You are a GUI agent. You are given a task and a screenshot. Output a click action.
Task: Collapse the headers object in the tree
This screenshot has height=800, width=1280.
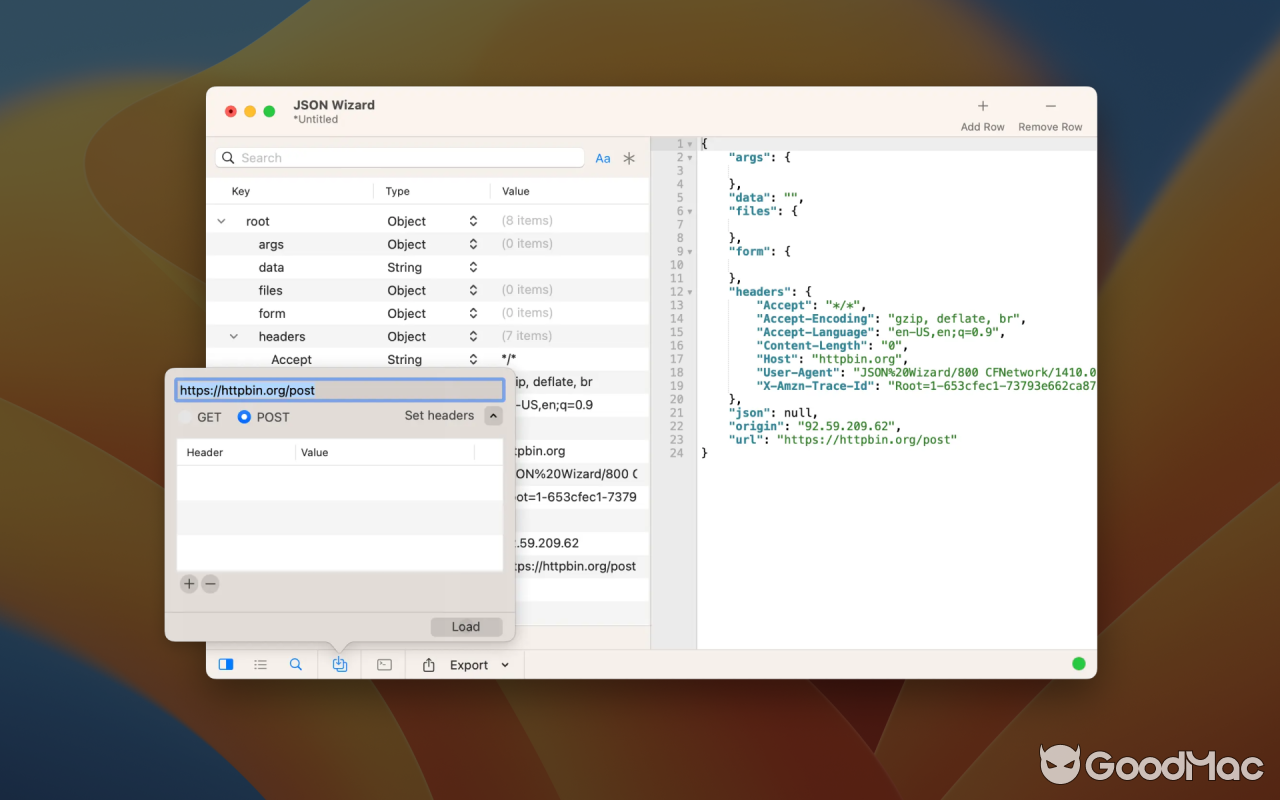(234, 336)
